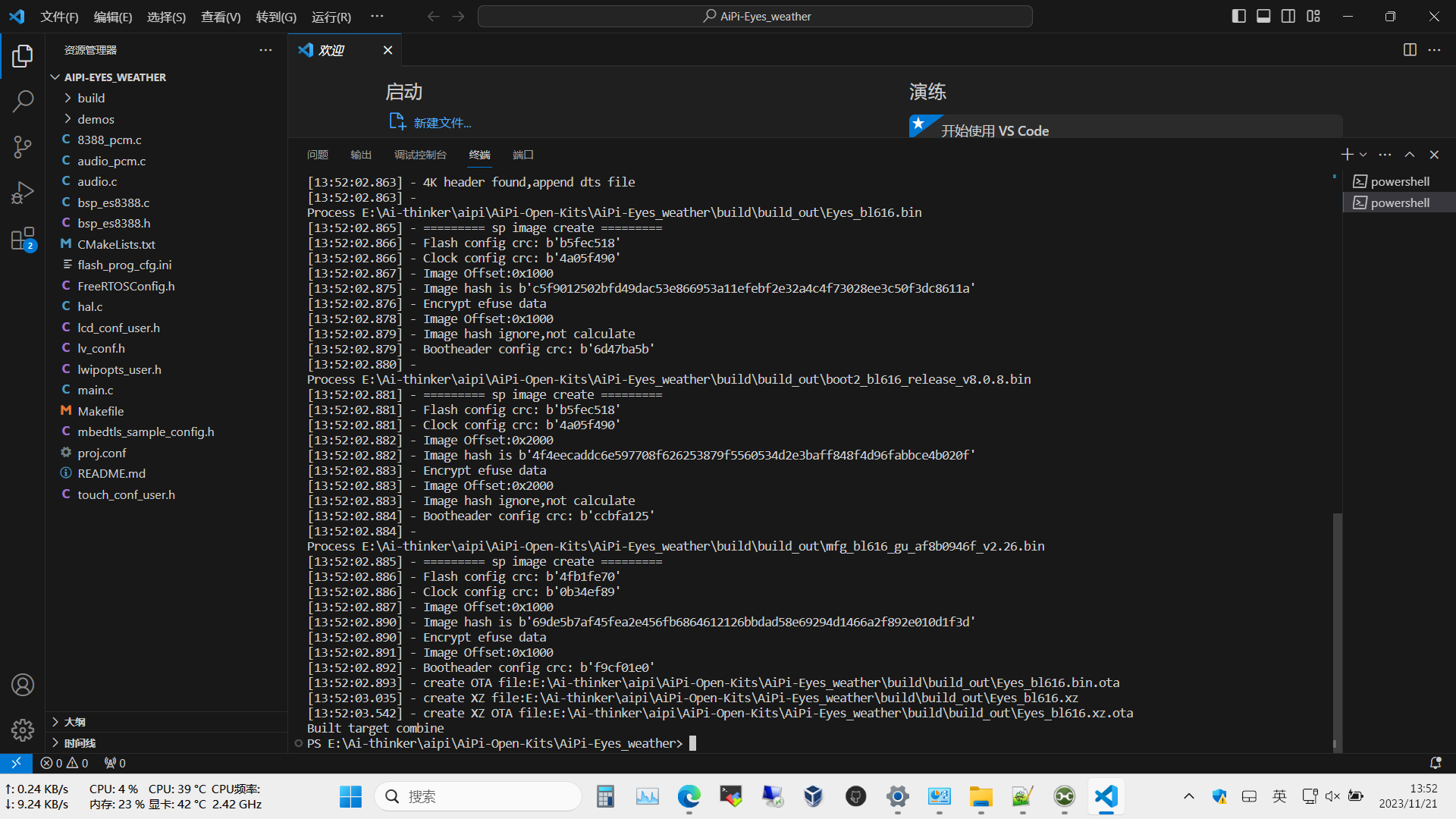The image size is (1456, 819).
Task: Click the taskbar 搜索 search box
Action: (x=479, y=796)
